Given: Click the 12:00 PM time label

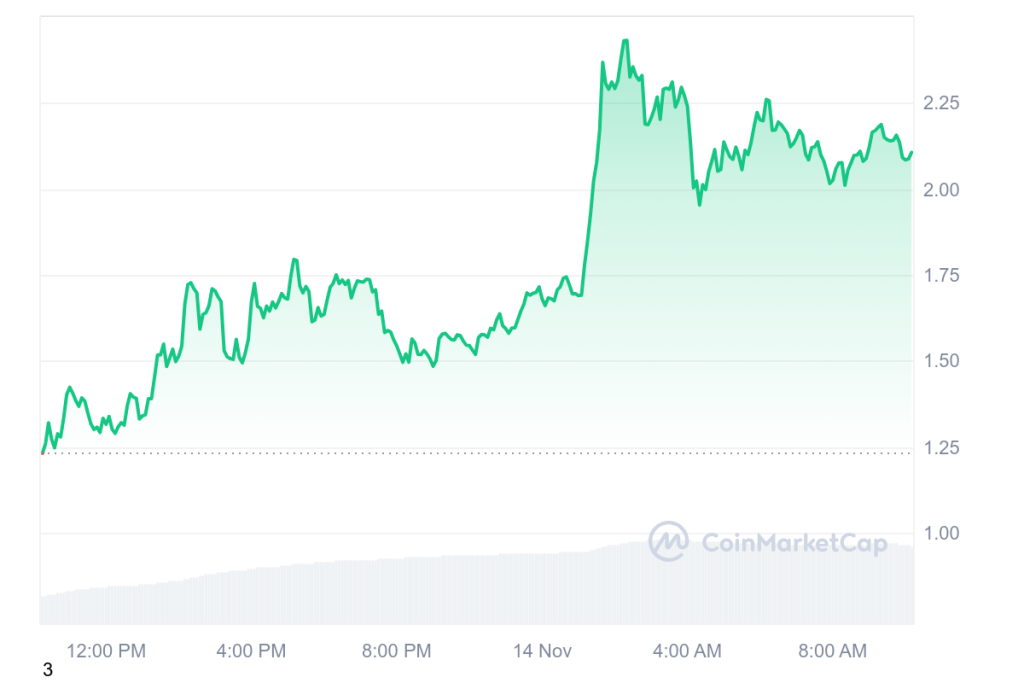Looking at the screenshot, I should pyautogui.click(x=106, y=651).
